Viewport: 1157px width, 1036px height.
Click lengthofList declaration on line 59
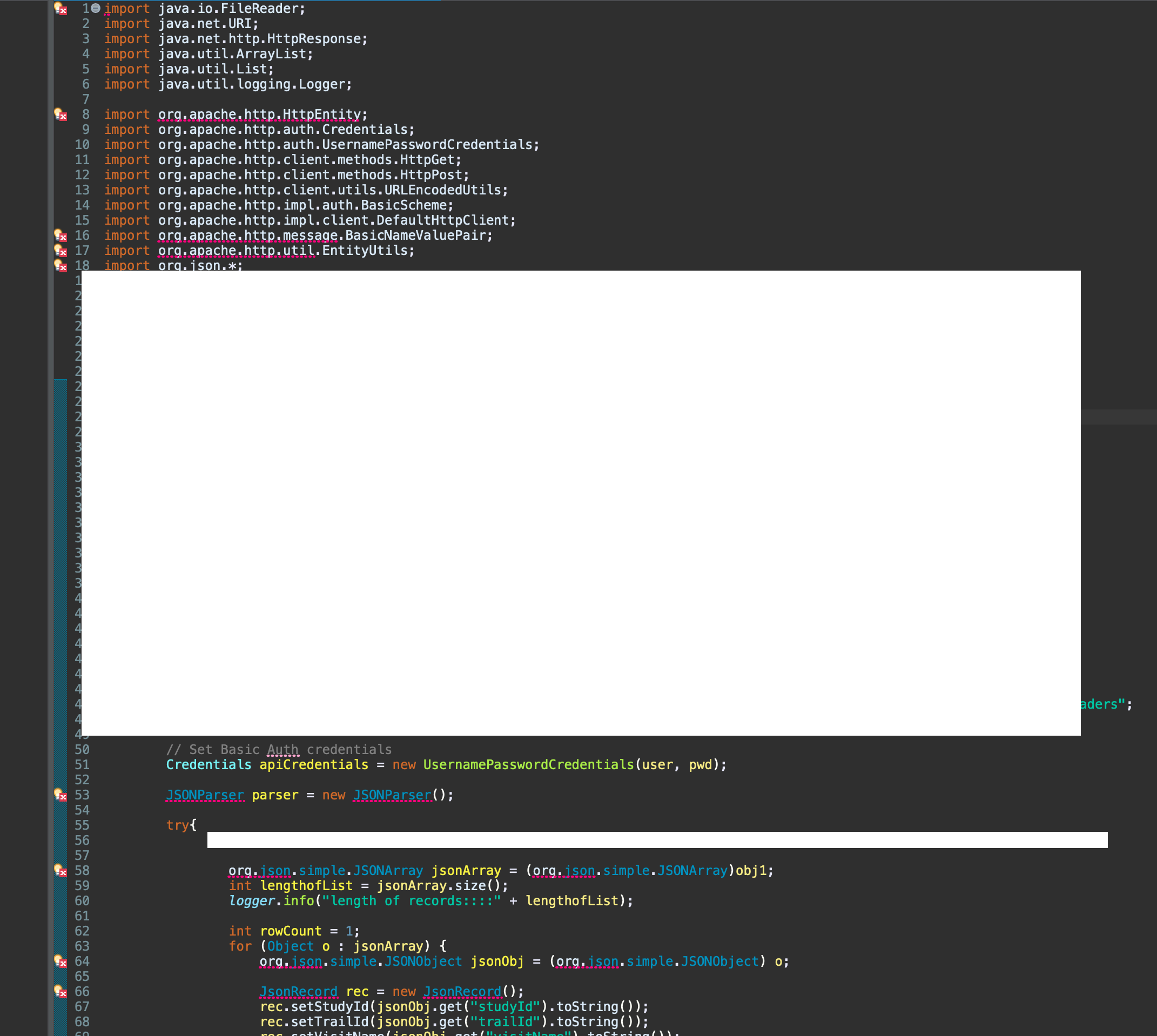pyautogui.click(x=306, y=886)
